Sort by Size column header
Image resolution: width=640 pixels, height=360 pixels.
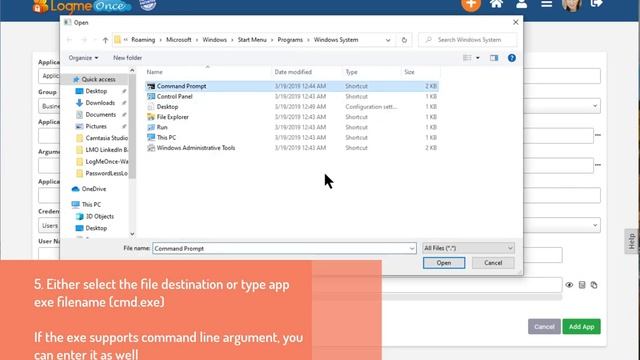pyautogui.click(x=409, y=72)
